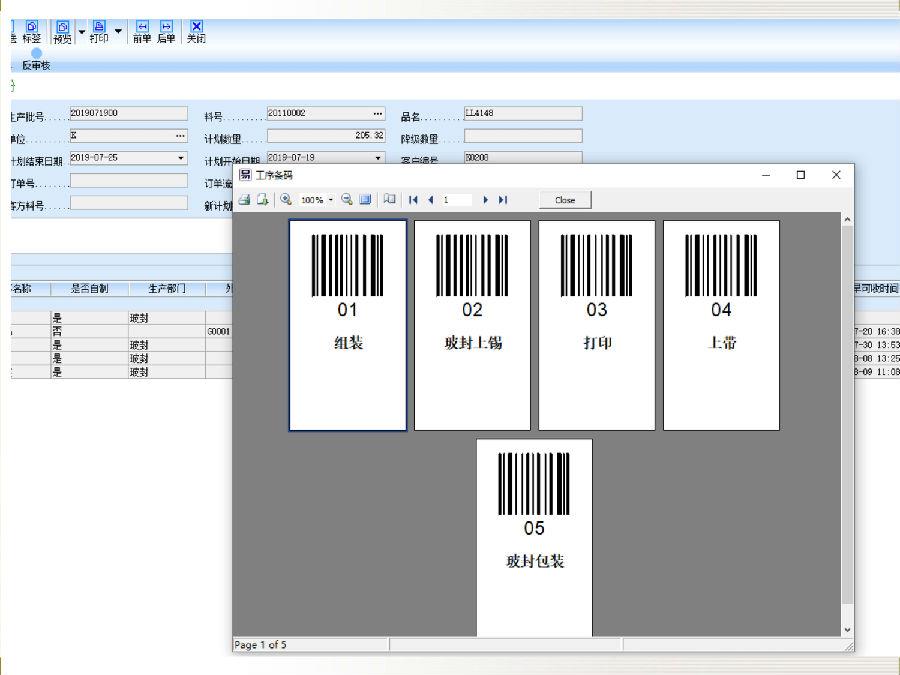This screenshot has height=675, width=900.
Task: Select the 02 玻封上锡 barcode label
Action: (x=472, y=325)
